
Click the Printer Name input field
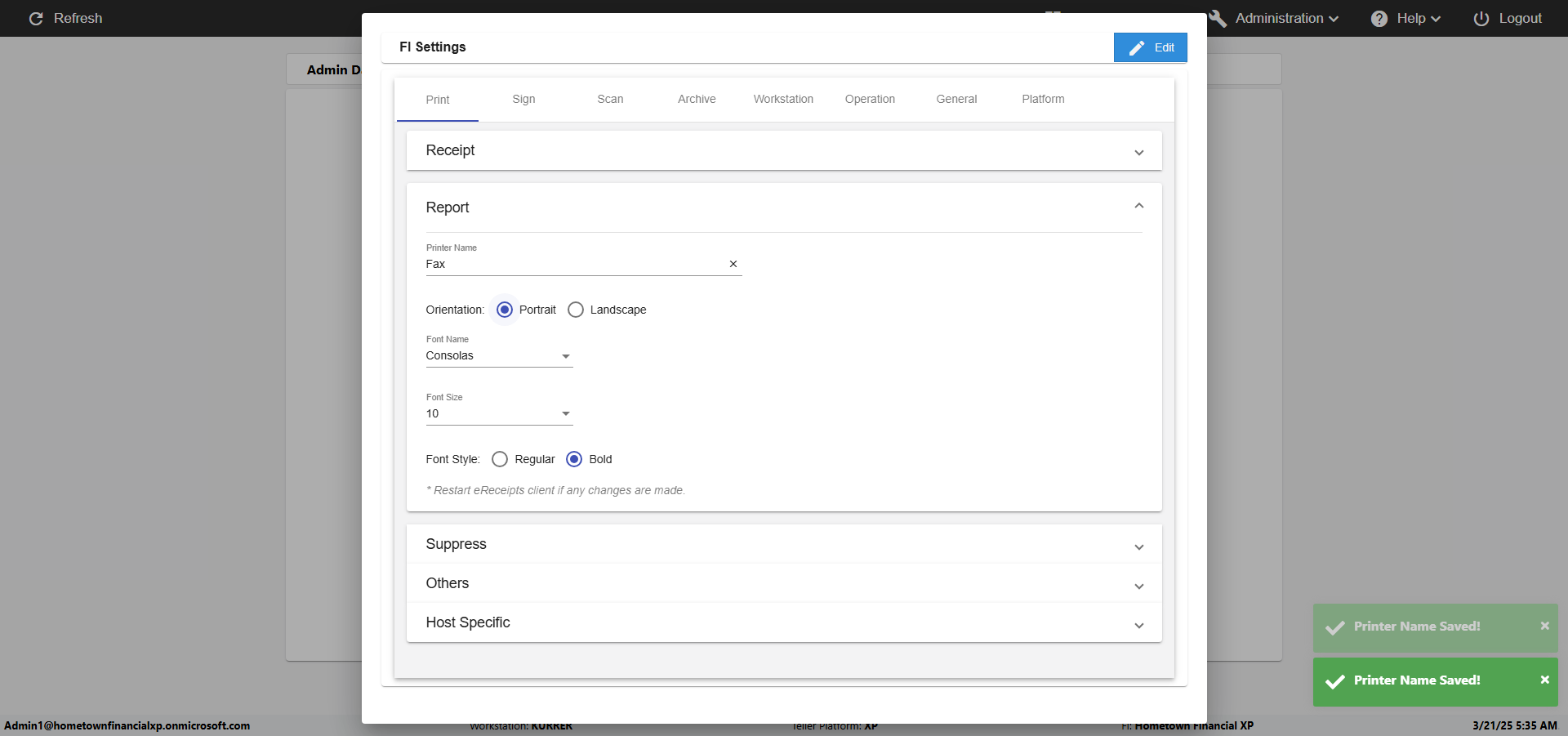572,264
